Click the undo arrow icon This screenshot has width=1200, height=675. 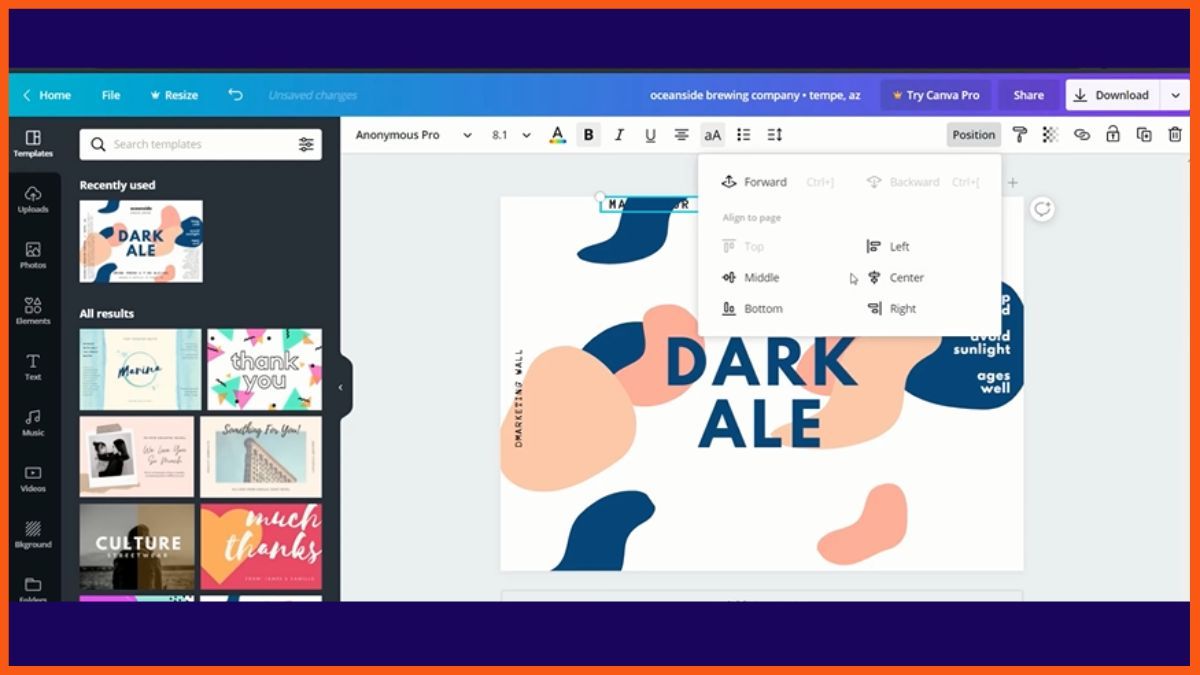[235, 95]
